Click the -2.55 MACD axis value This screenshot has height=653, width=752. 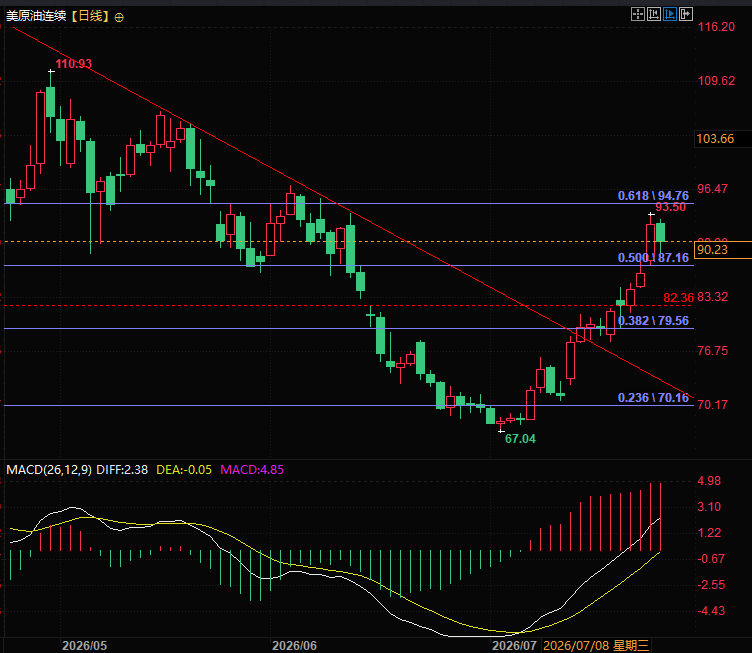(710, 585)
